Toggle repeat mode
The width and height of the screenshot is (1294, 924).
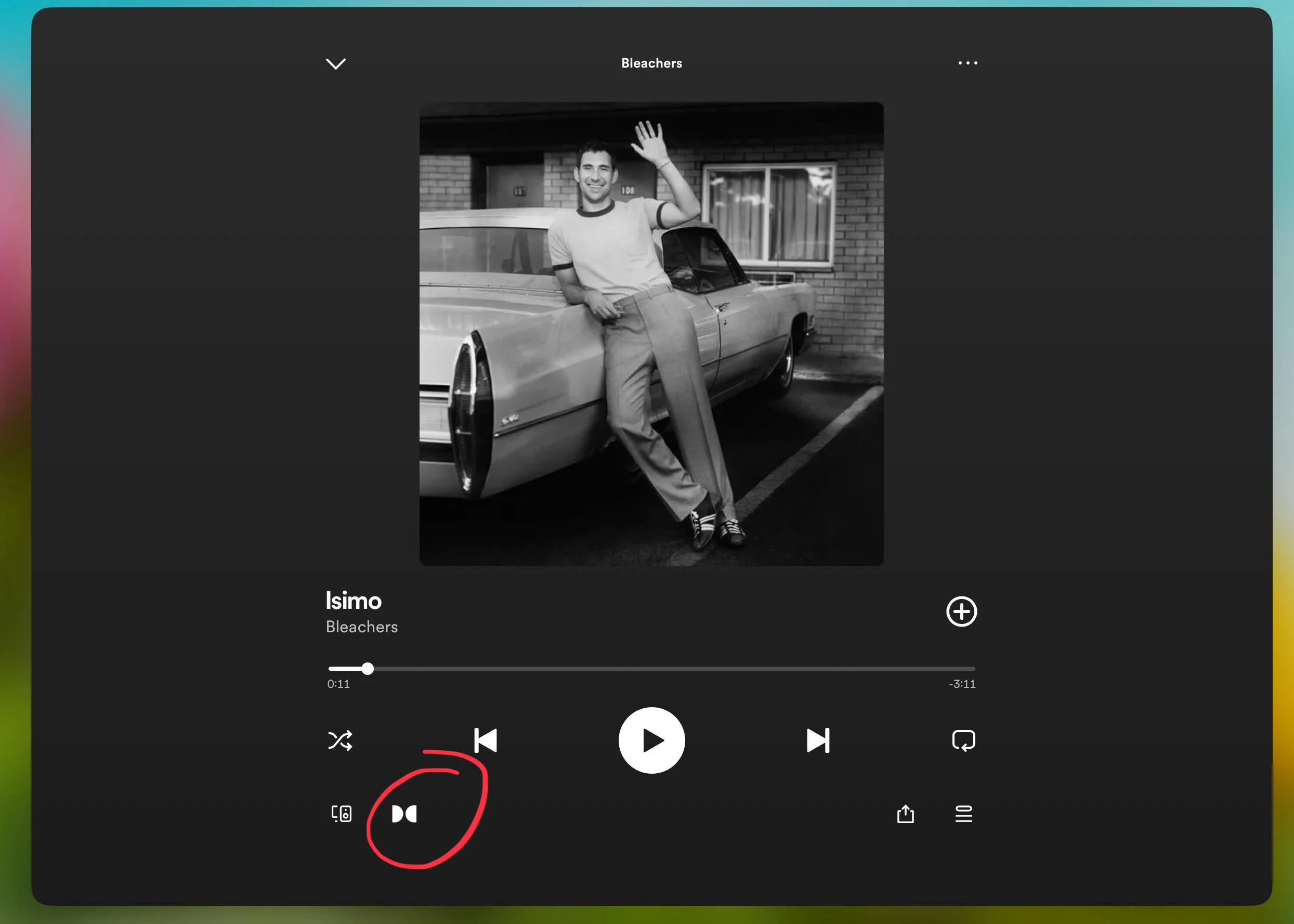click(x=963, y=740)
